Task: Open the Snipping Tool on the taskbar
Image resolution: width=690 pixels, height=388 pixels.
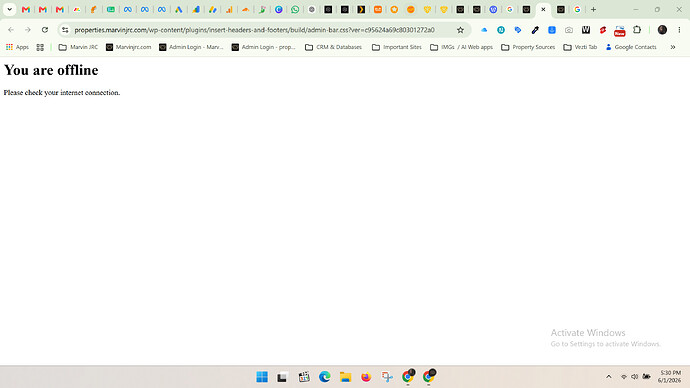Action: tap(387, 377)
